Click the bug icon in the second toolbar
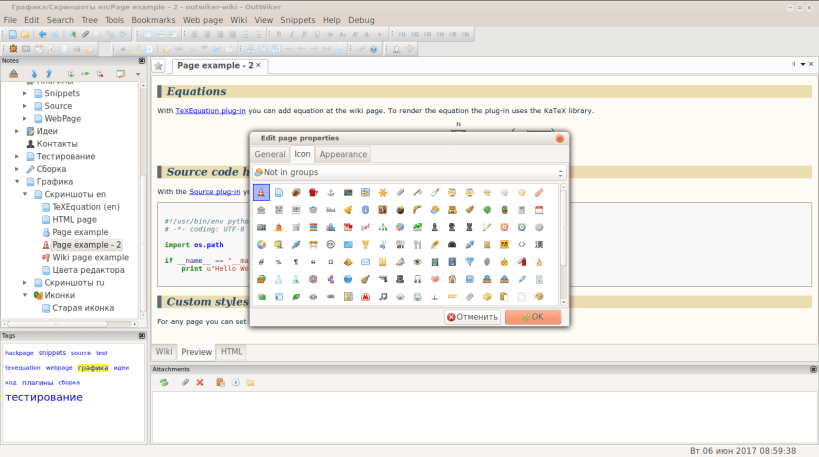This screenshot has height=457, width=819. (x=13, y=49)
